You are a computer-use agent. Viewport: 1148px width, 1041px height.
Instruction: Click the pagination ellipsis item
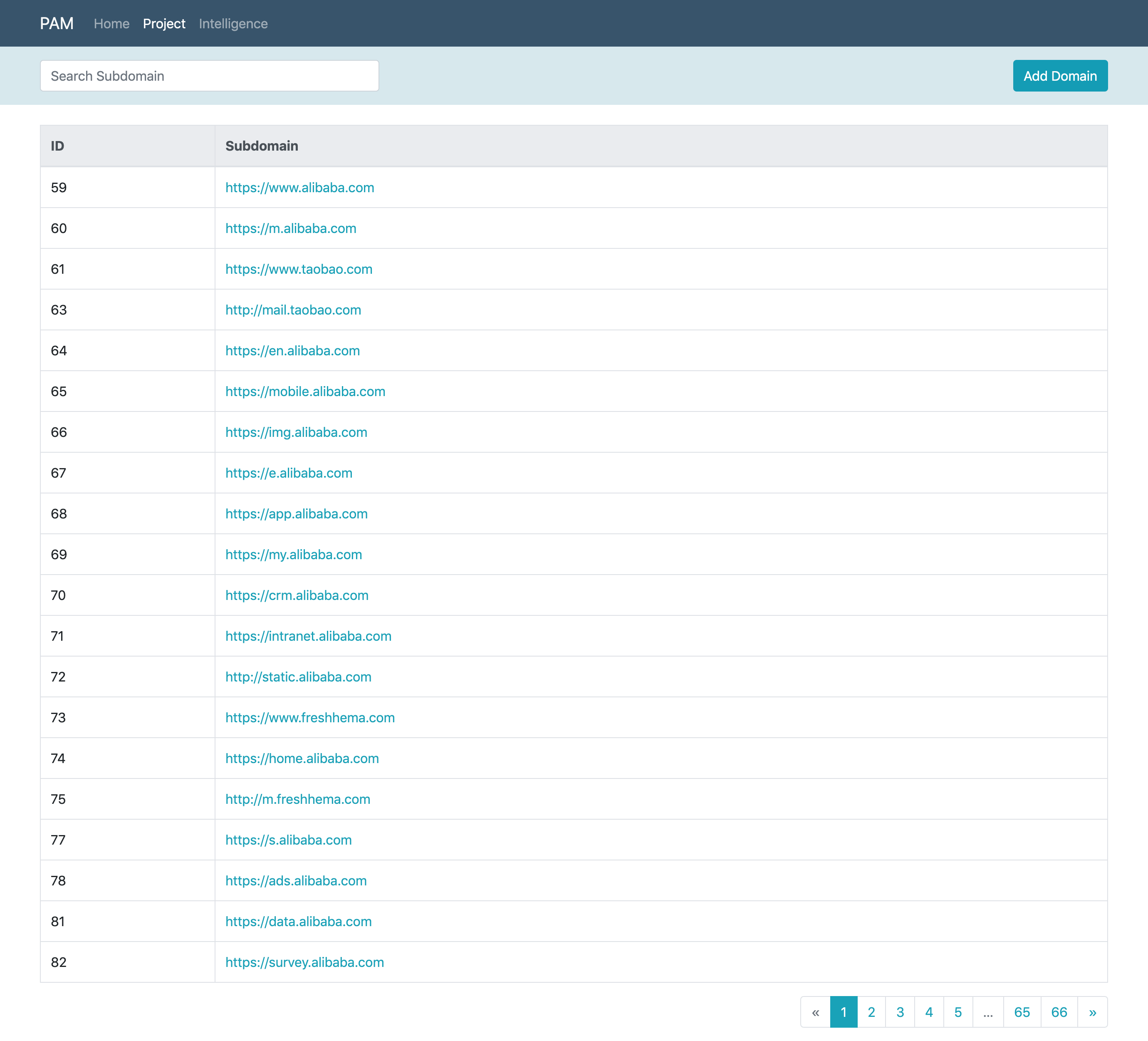coord(988,1012)
